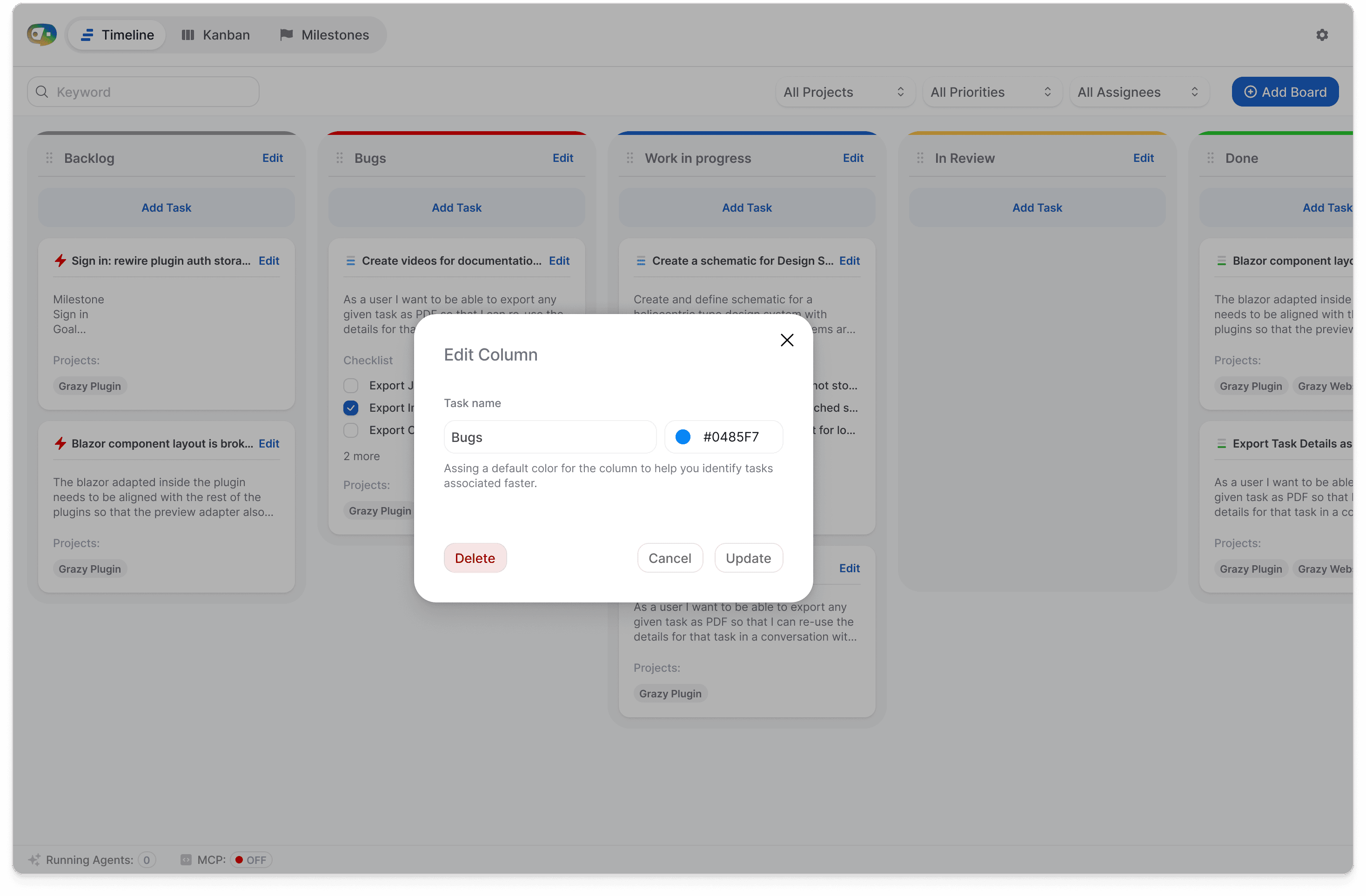1366x896 pixels.
Task: Click the blue color swatch in dialog
Action: pos(683,437)
